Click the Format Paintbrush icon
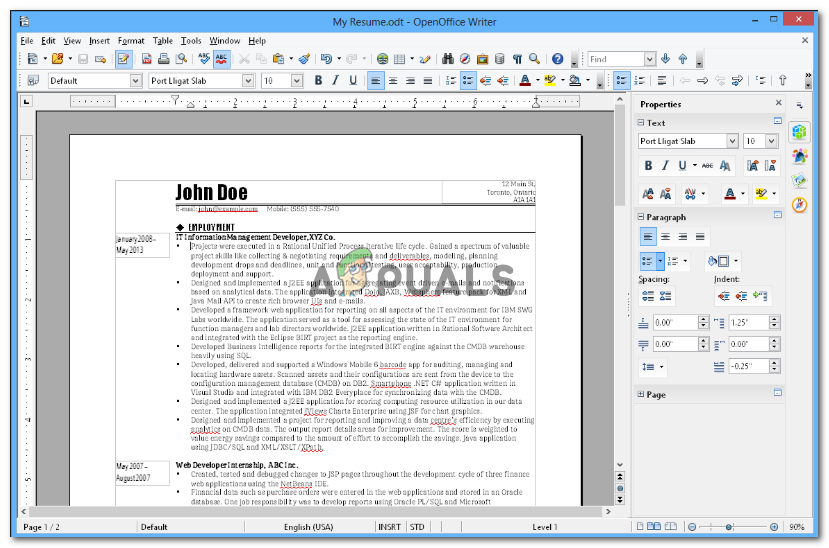Image resolution: width=829 pixels, height=548 pixels. click(x=304, y=59)
